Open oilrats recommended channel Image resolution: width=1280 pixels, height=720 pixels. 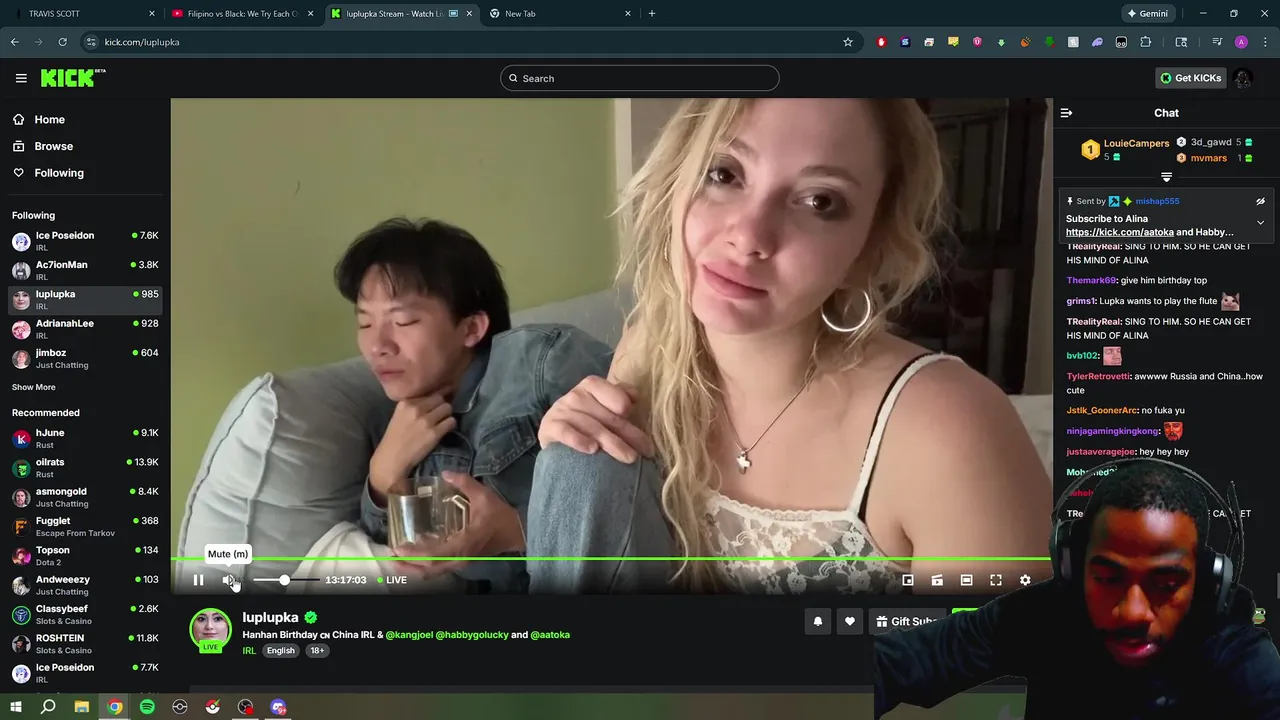pyautogui.click(x=85, y=467)
